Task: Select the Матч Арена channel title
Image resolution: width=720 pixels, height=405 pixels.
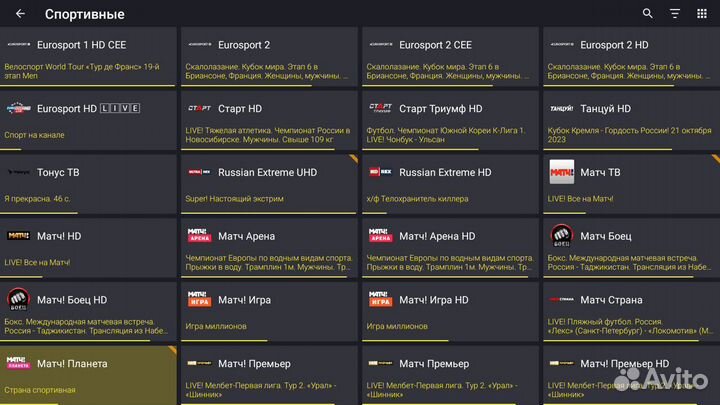Action: coord(246,236)
